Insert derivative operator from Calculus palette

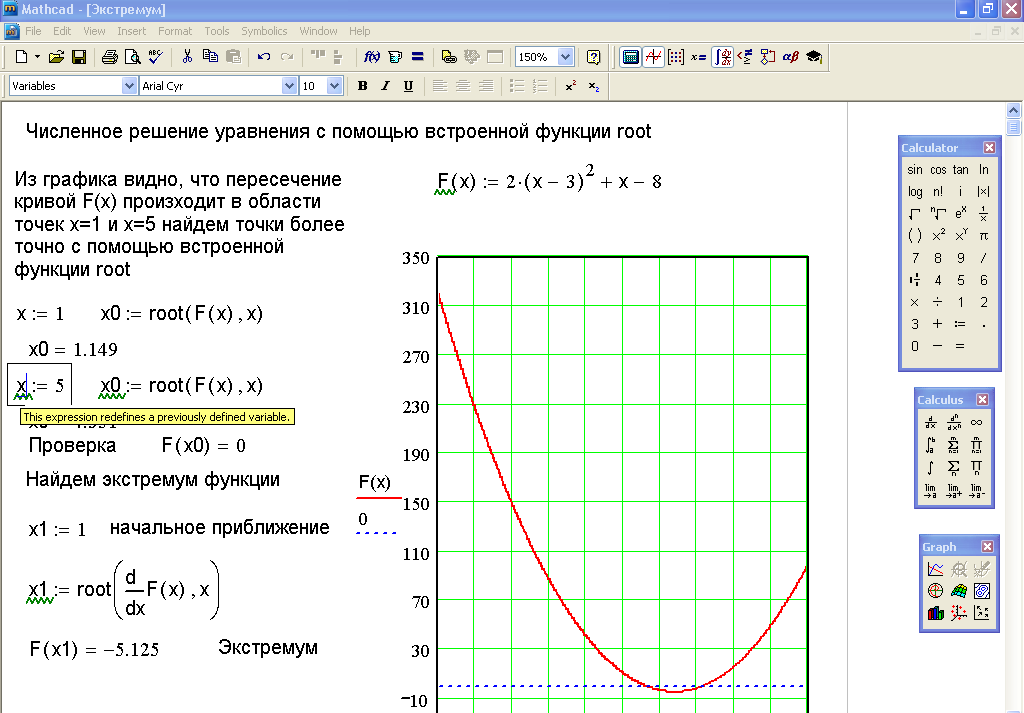click(x=931, y=423)
